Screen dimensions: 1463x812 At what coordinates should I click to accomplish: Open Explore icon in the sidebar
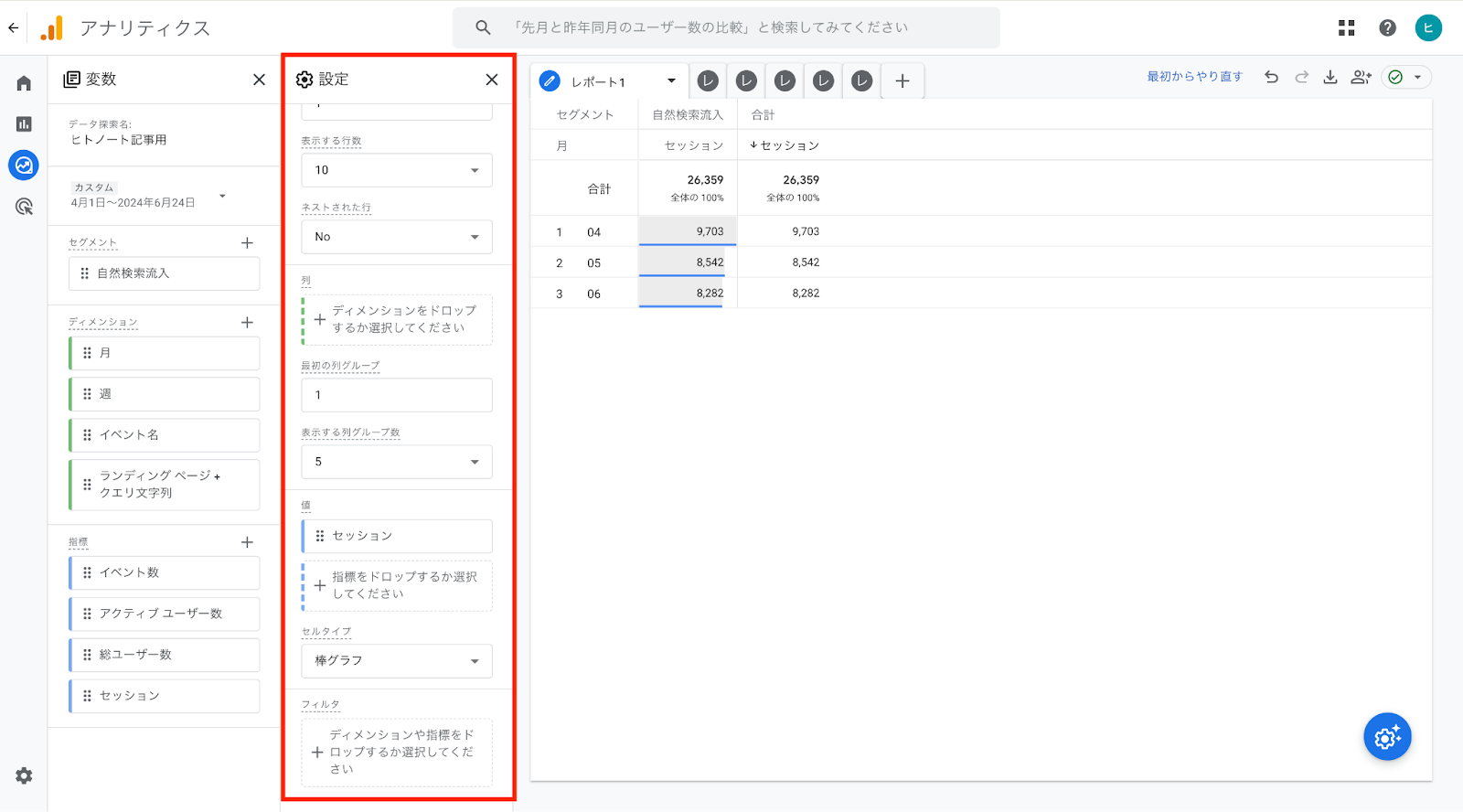24,166
